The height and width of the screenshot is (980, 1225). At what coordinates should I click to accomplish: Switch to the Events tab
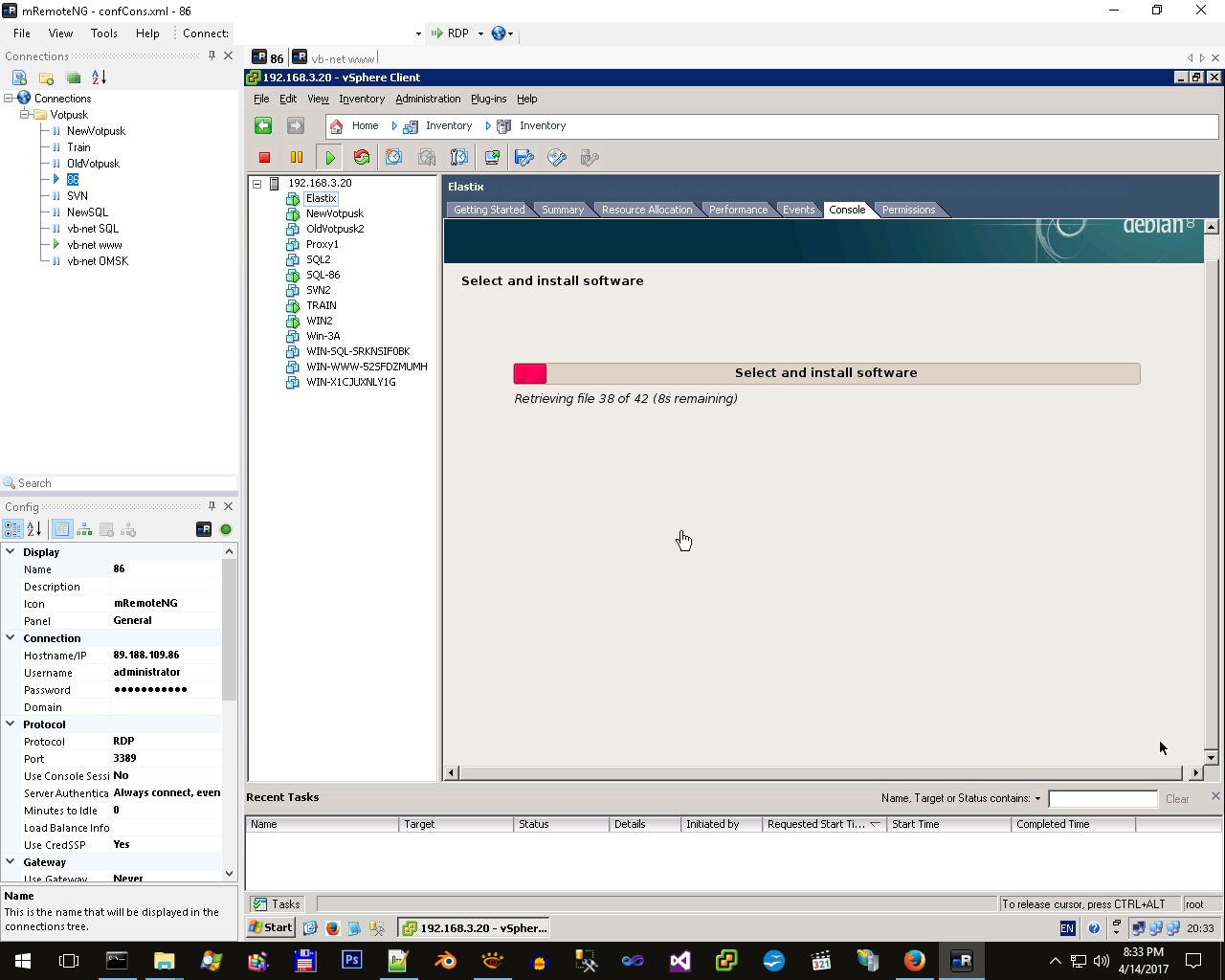(799, 210)
